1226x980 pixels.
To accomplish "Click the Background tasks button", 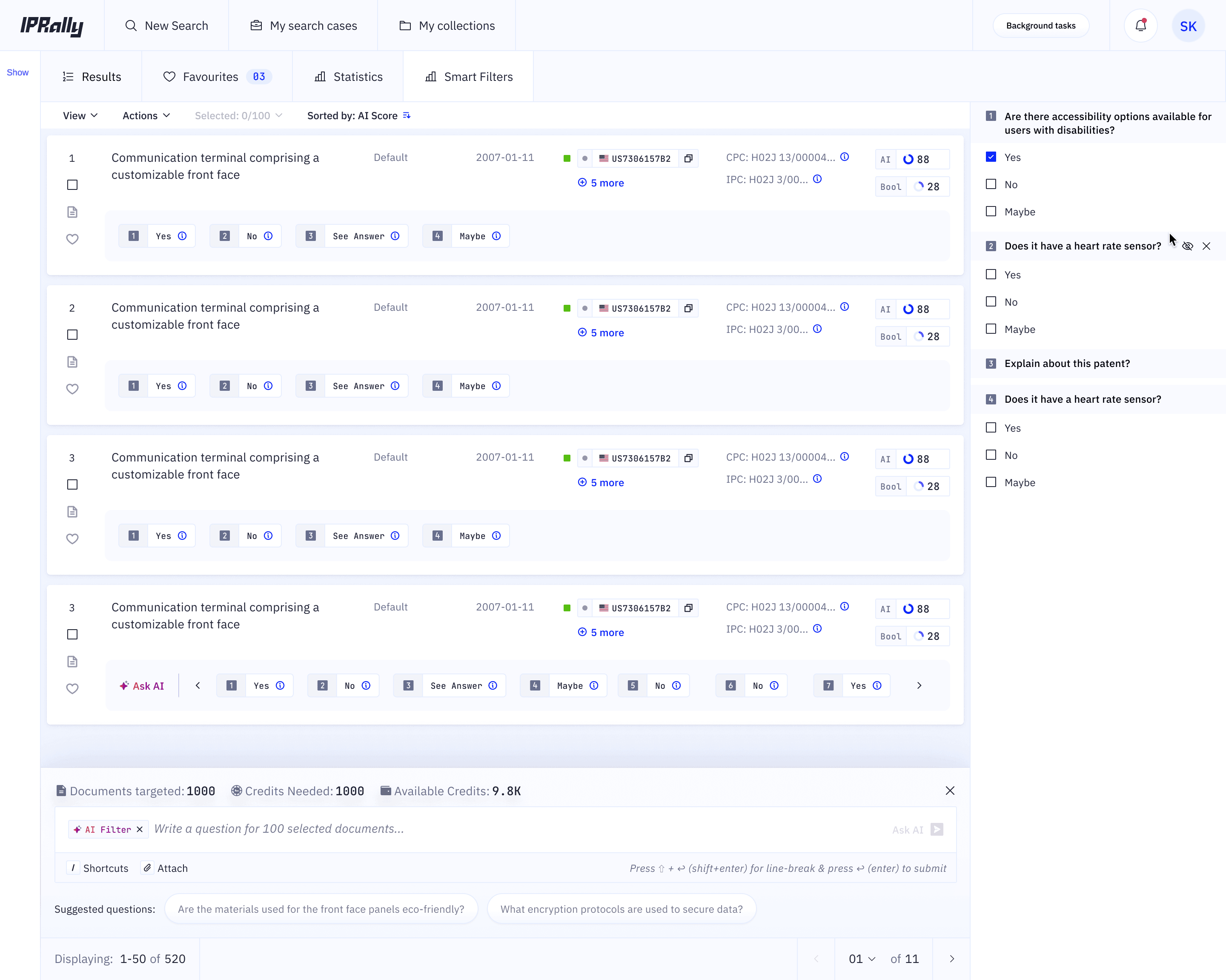I will 1041,26.
